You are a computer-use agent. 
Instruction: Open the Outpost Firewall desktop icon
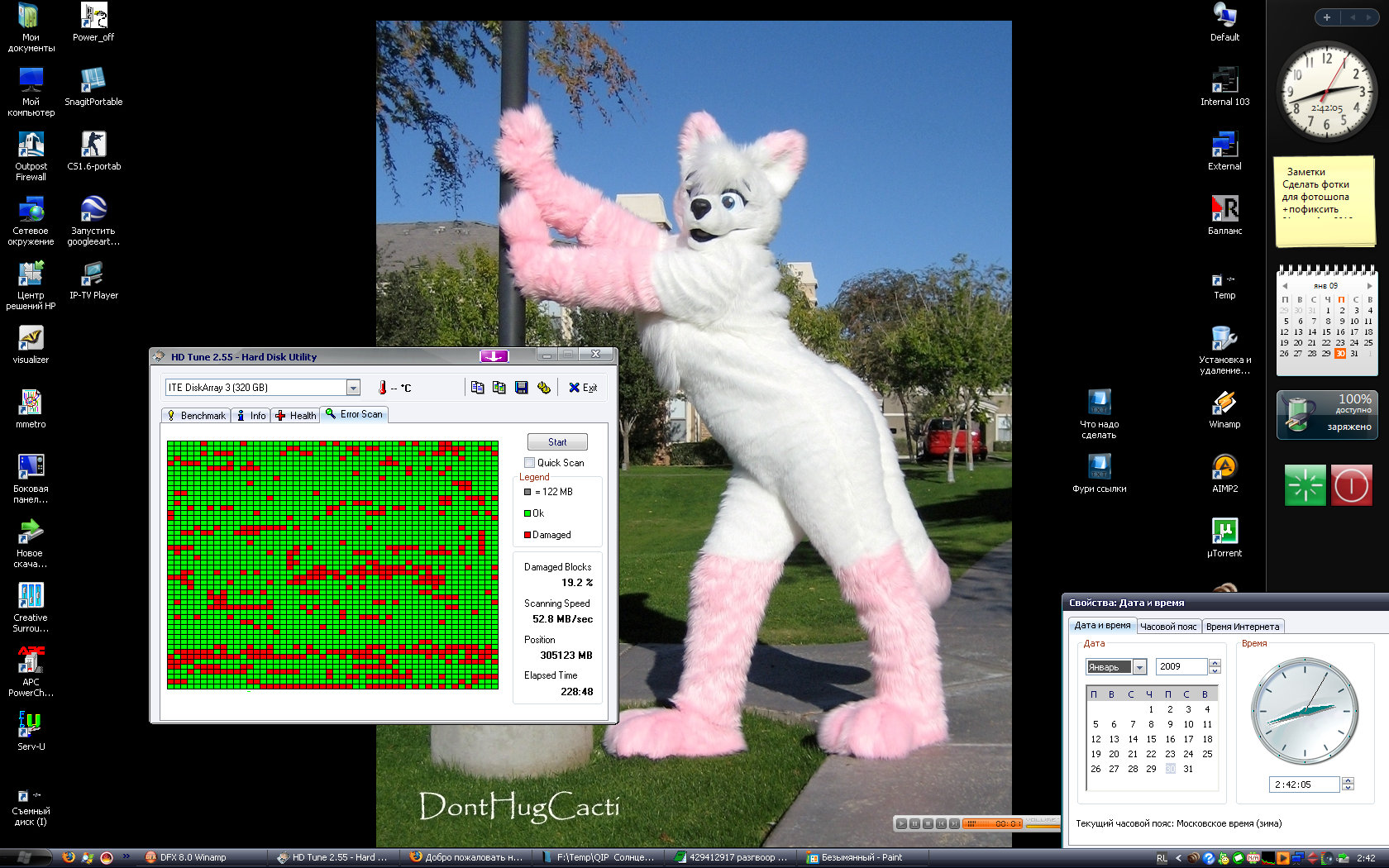(31, 156)
